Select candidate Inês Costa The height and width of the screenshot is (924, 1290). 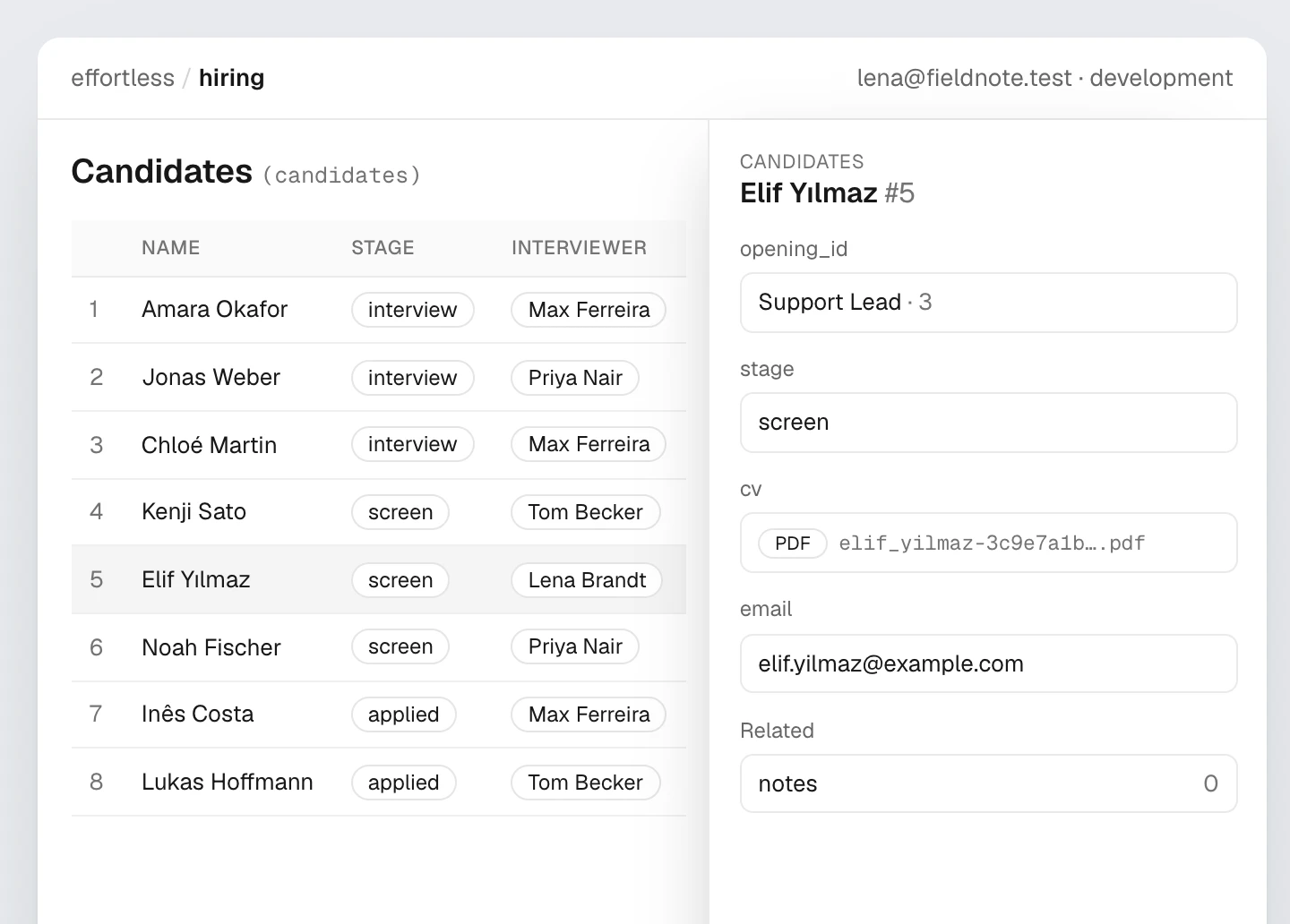[197, 714]
